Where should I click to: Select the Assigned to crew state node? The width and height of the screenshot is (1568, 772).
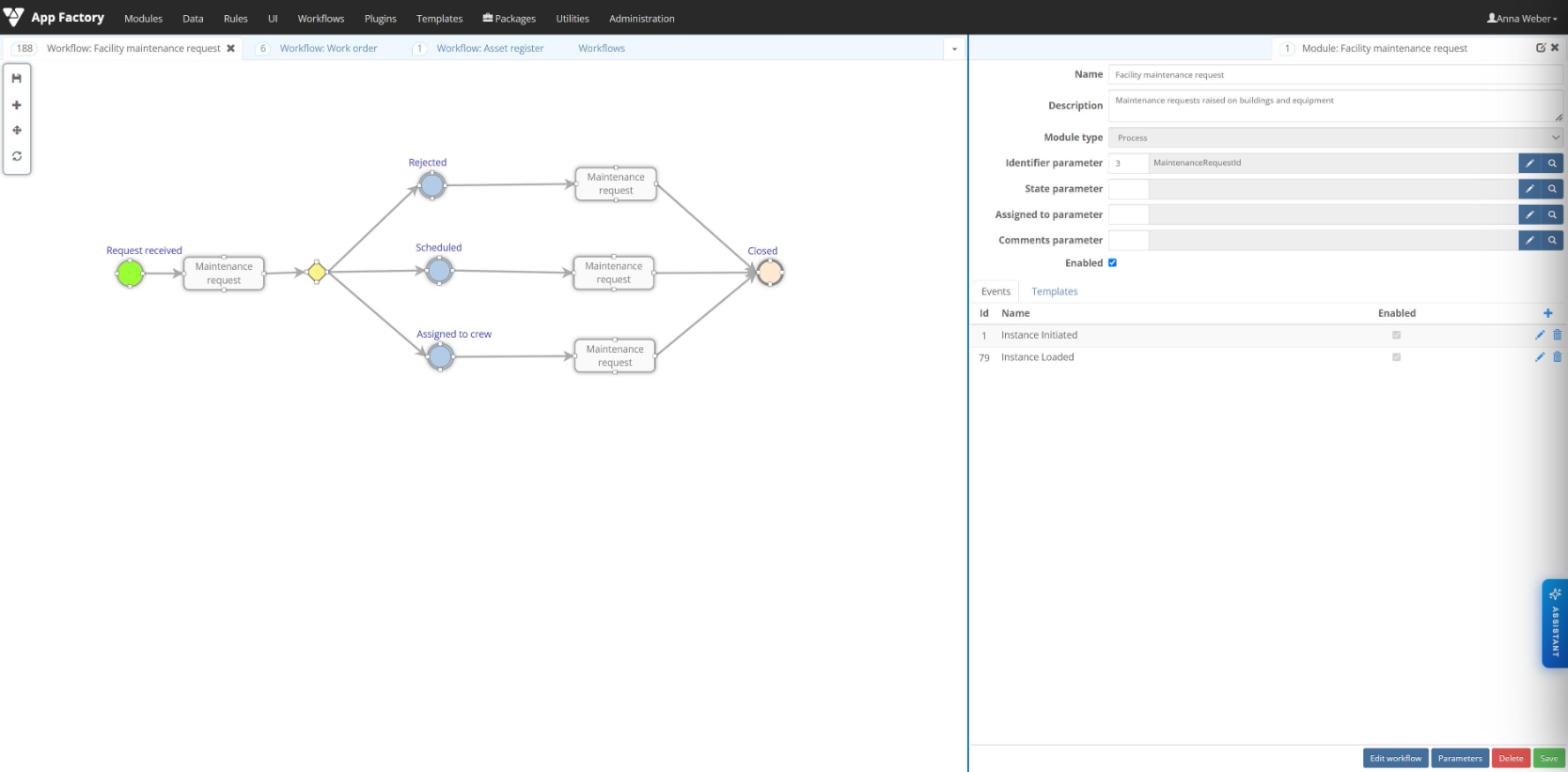[440, 356]
